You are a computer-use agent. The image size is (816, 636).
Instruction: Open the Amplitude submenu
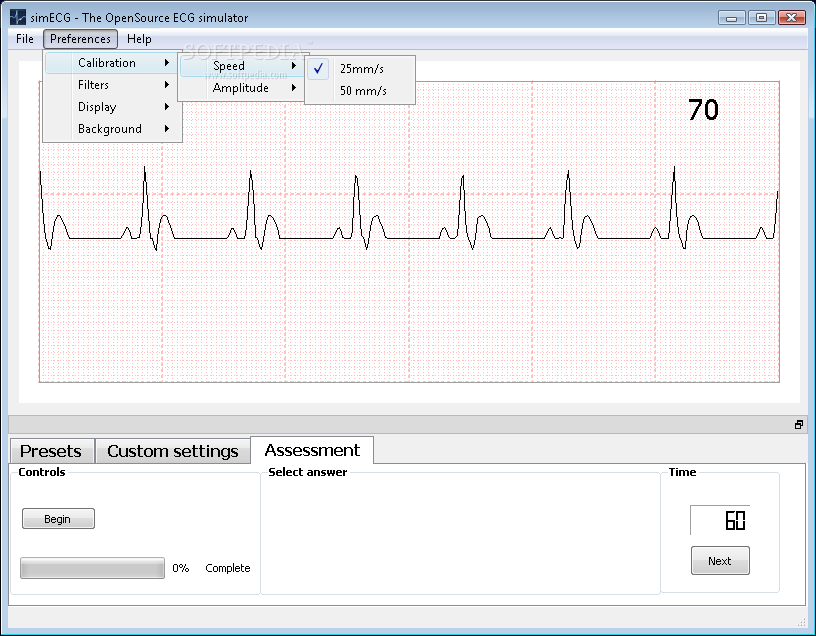(x=243, y=88)
